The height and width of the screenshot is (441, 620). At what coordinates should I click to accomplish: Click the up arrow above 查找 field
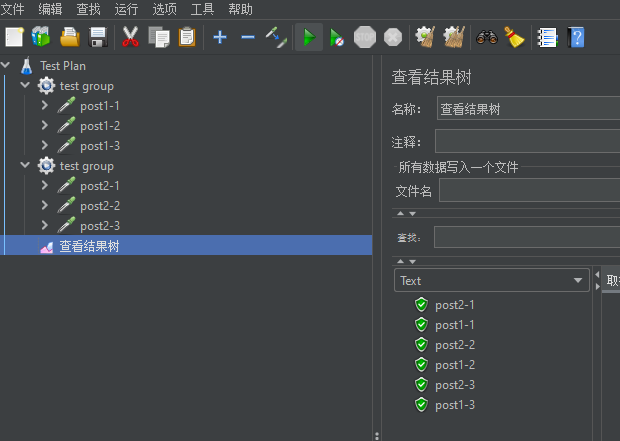click(x=400, y=213)
